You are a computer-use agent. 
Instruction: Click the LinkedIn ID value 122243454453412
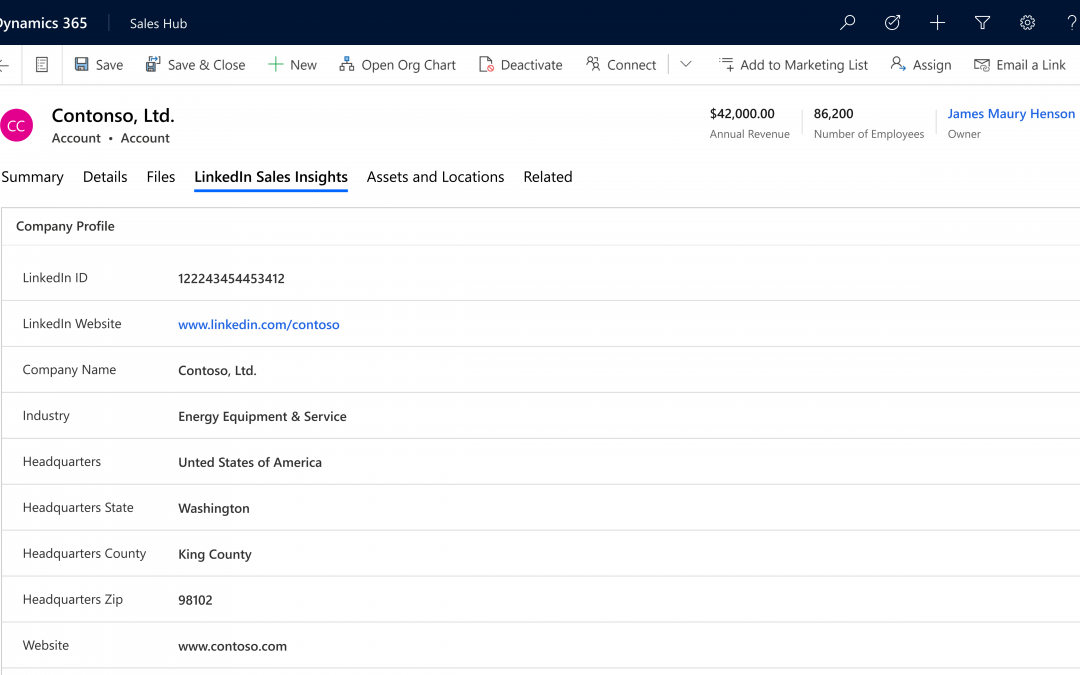click(x=231, y=278)
